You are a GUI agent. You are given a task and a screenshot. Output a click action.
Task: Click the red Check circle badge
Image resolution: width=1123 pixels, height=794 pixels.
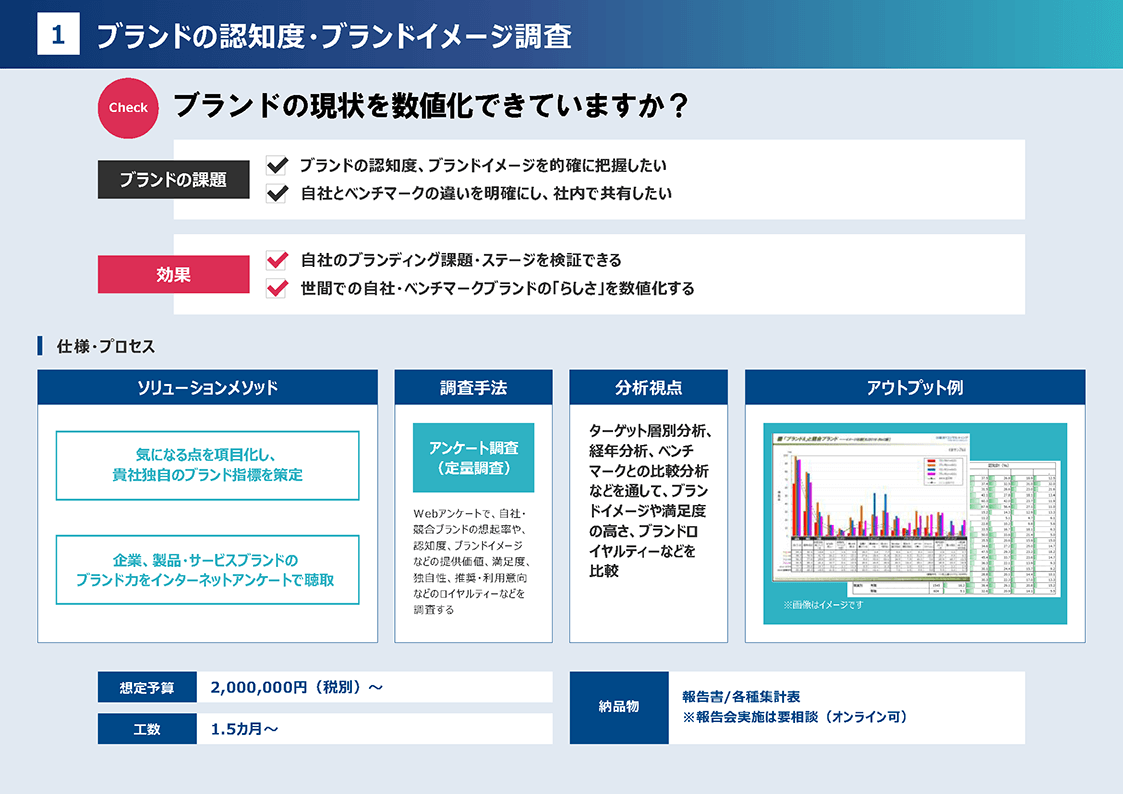click(128, 108)
